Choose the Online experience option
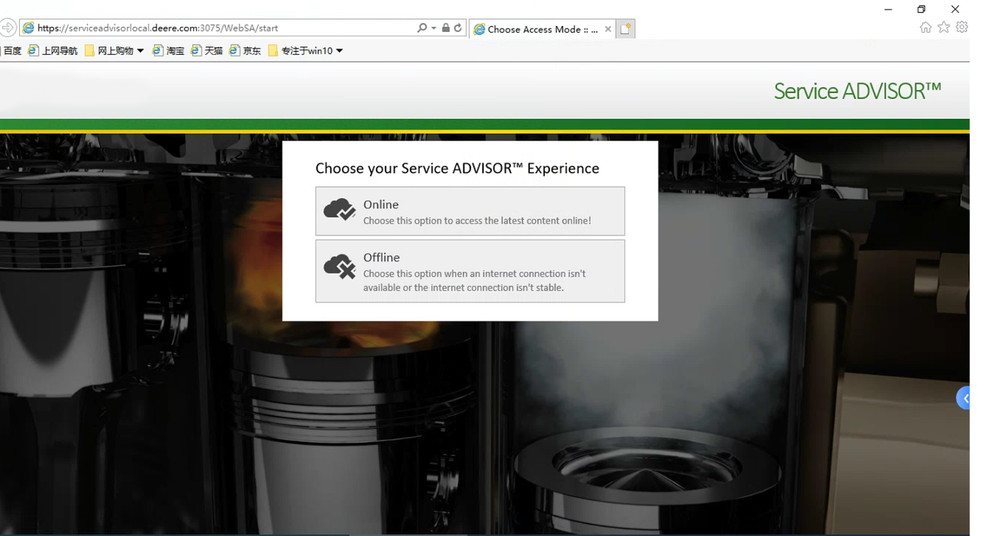Viewport: 1000px width, 536px height. (470, 211)
